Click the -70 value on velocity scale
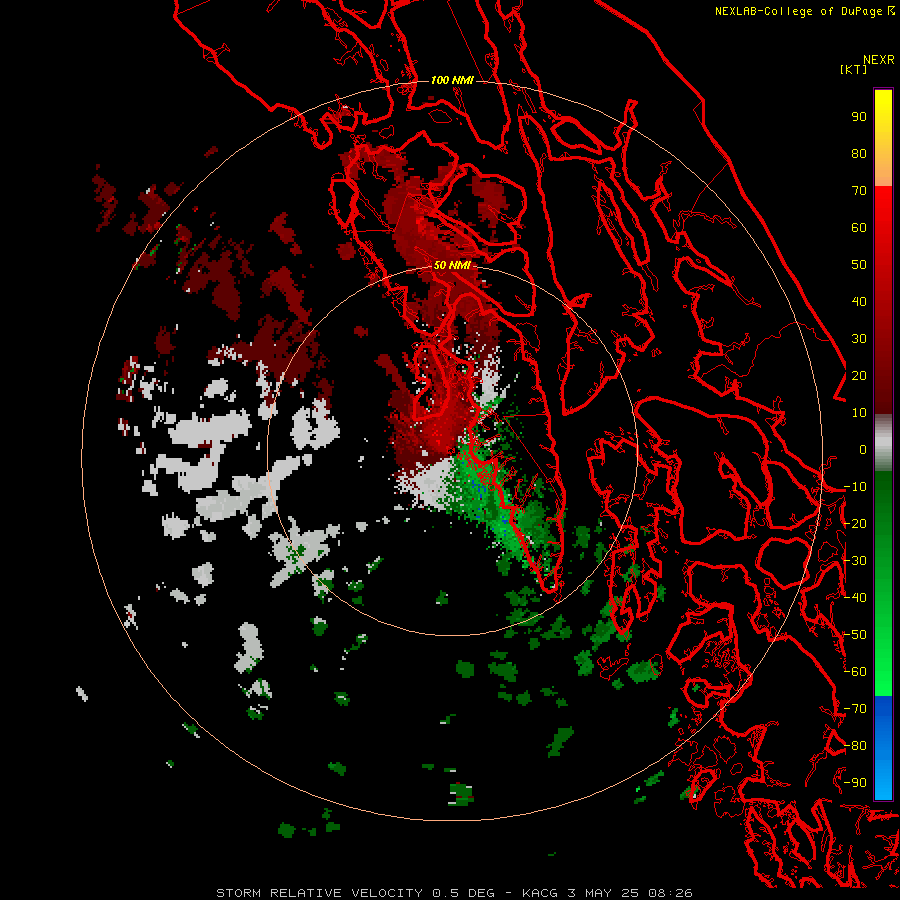 (x=855, y=709)
